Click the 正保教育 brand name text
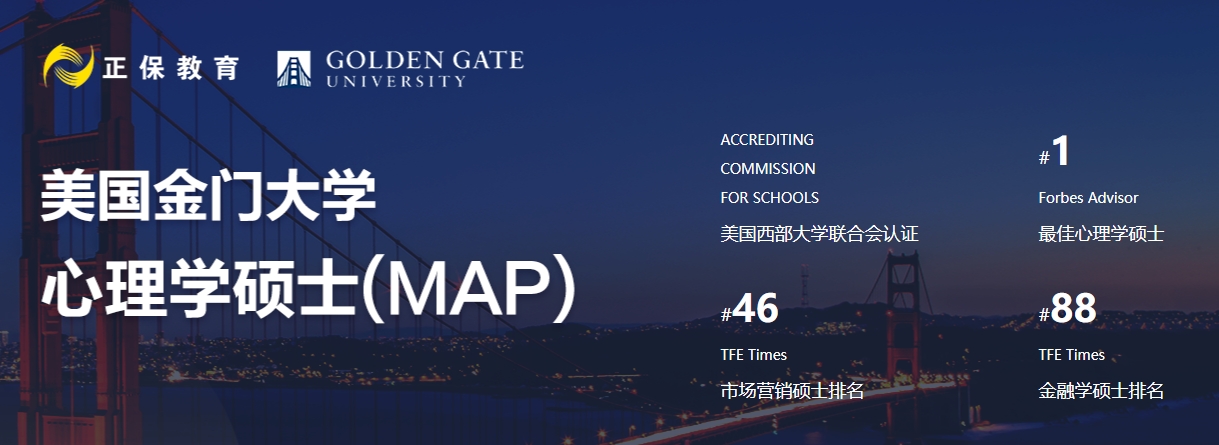Viewport: 1219px width, 445px height. pyautogui.click(x=171, y=68)
